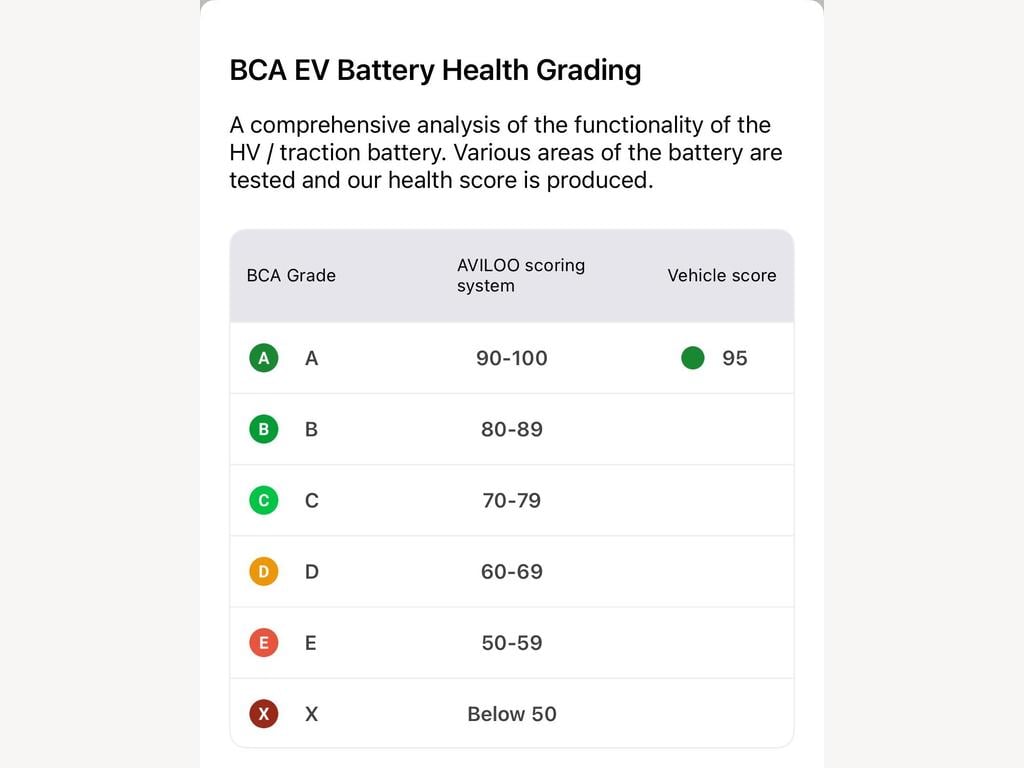Click the Below 50 score text

(x=512, y=714)
